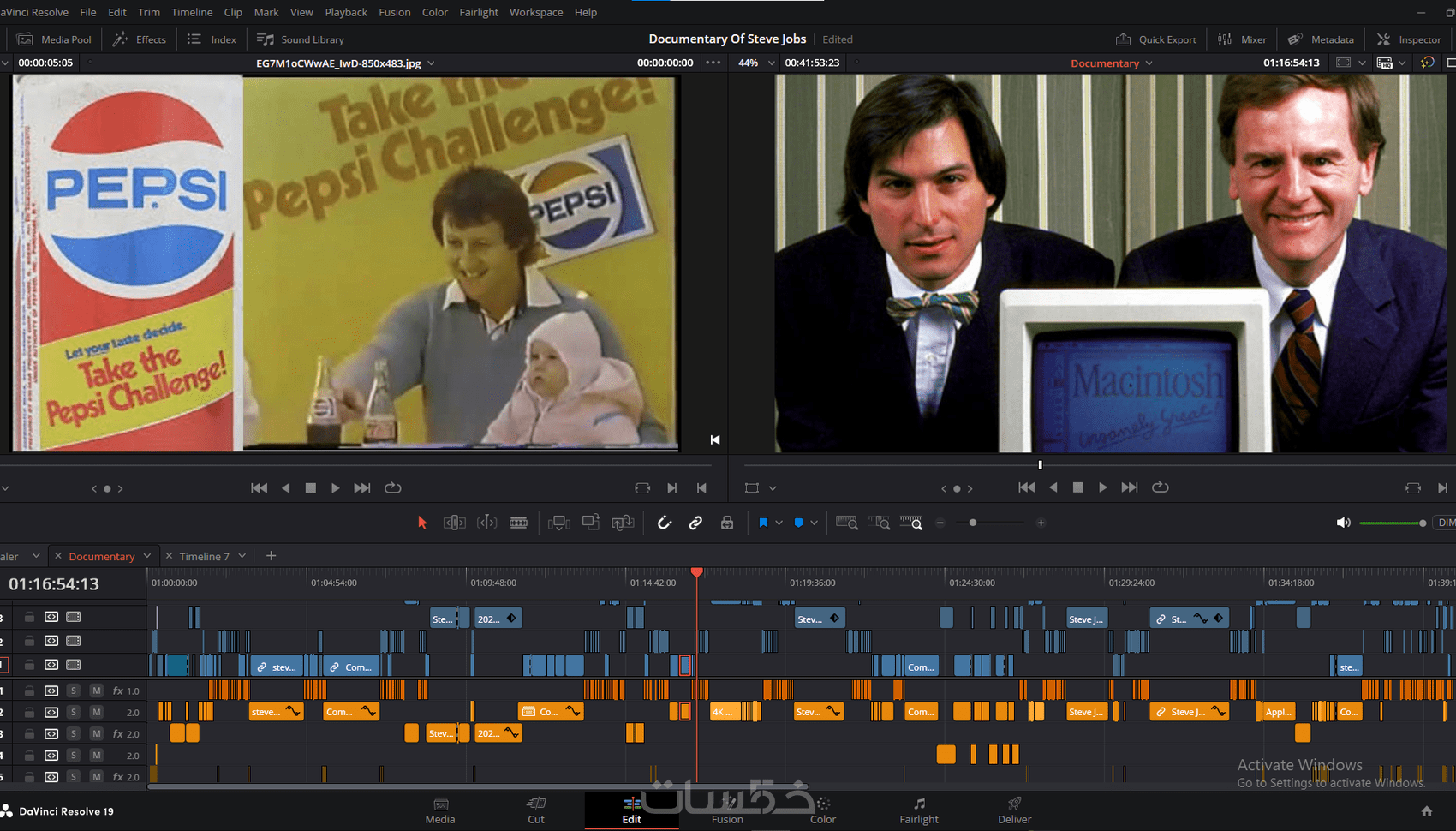Mute audio with the speaker icon
1456x831 pixels.
pyautogui.click(x=1344, y=523)
